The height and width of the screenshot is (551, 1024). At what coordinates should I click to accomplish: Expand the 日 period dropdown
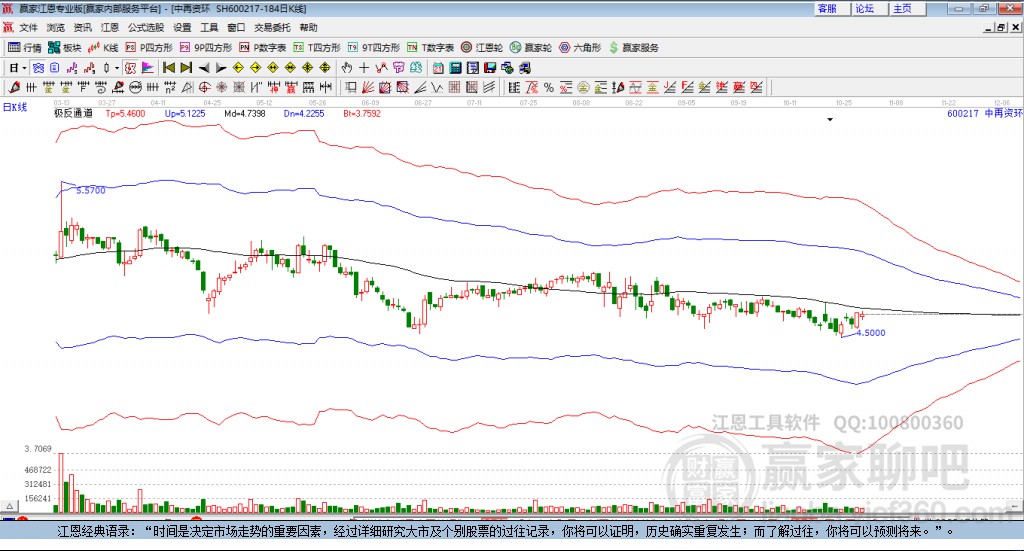24,68
